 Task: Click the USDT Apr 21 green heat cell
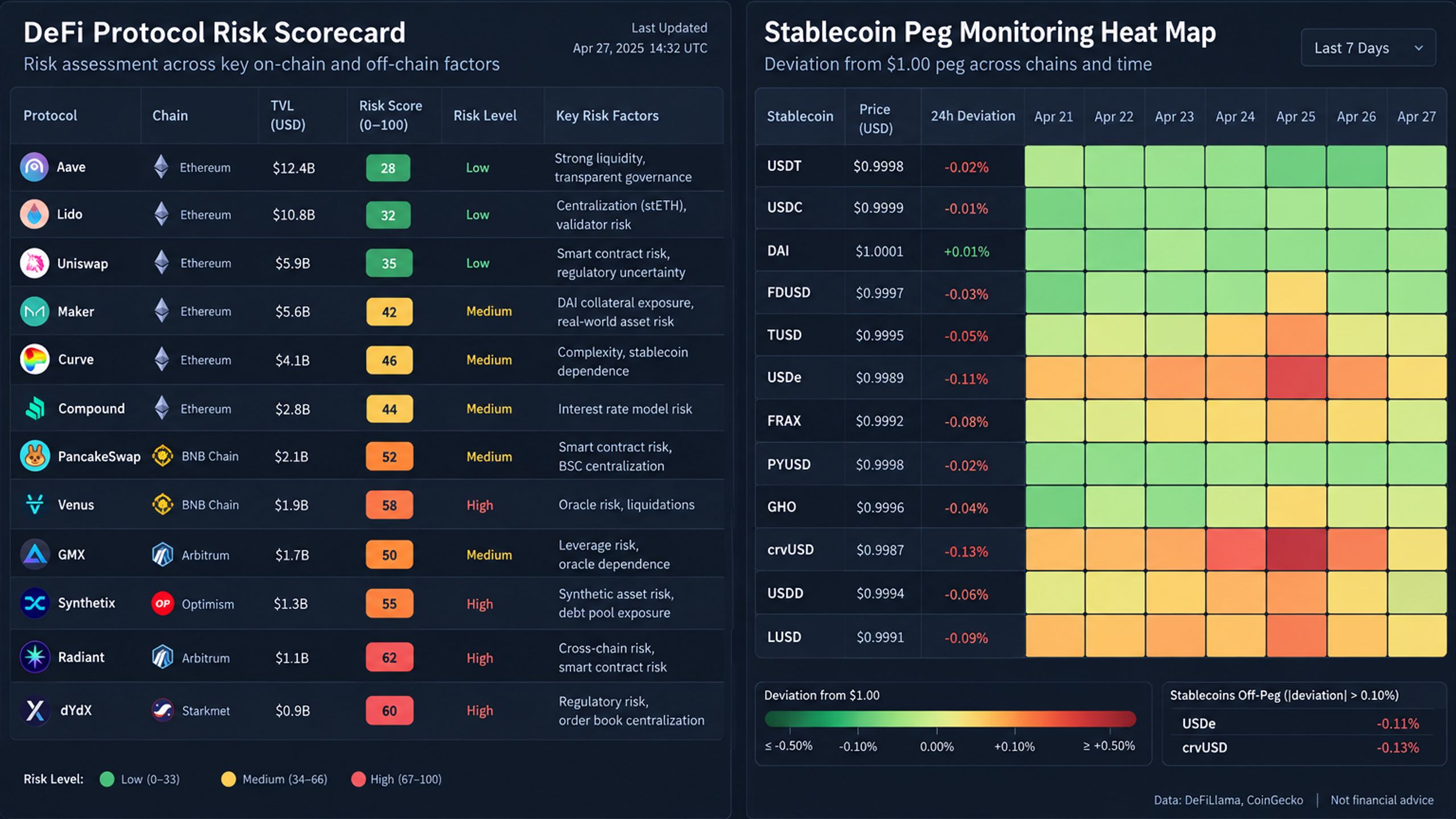(1054, 166)
